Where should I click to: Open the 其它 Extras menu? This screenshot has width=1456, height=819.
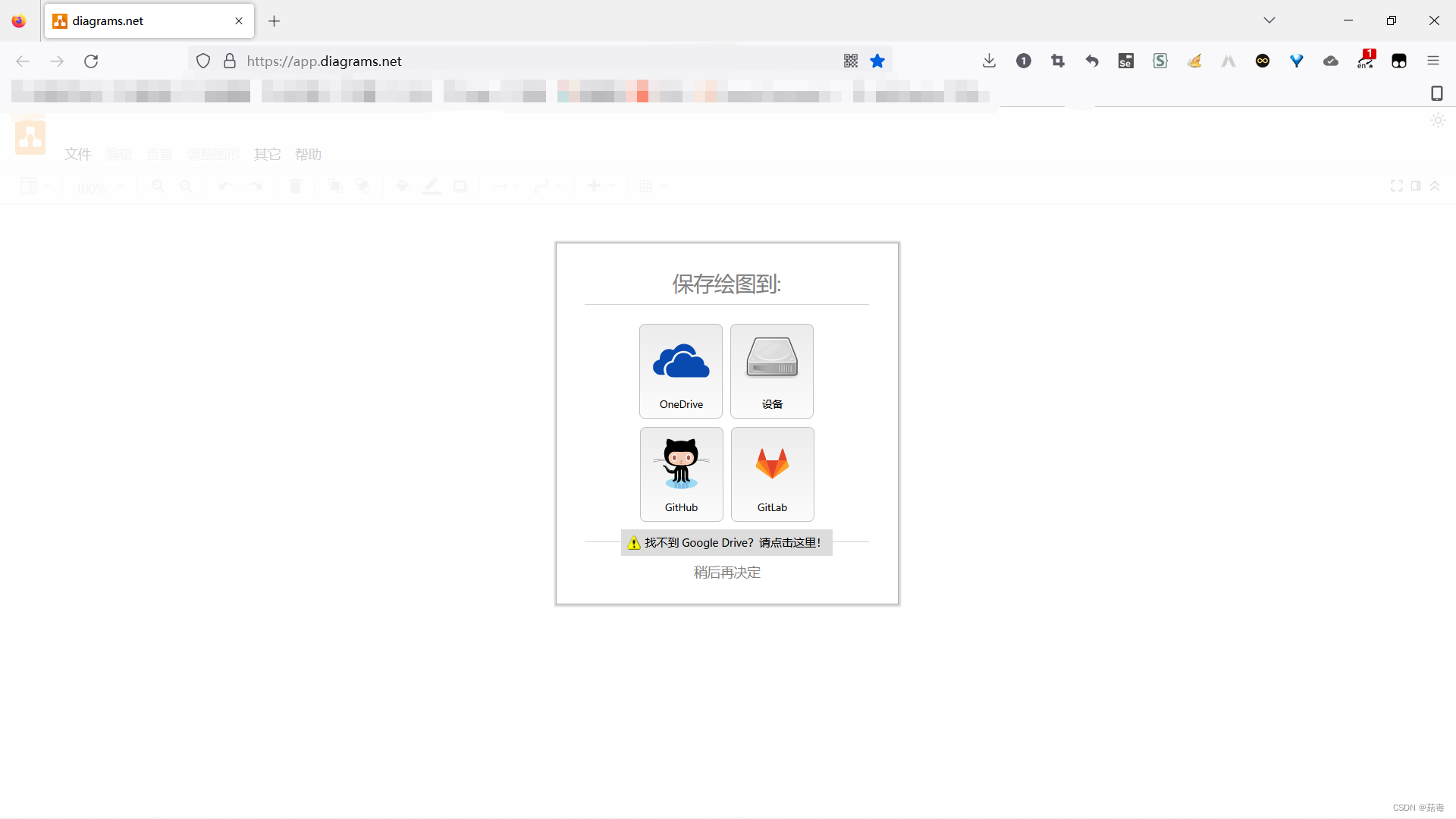click(x=267, y=155)
